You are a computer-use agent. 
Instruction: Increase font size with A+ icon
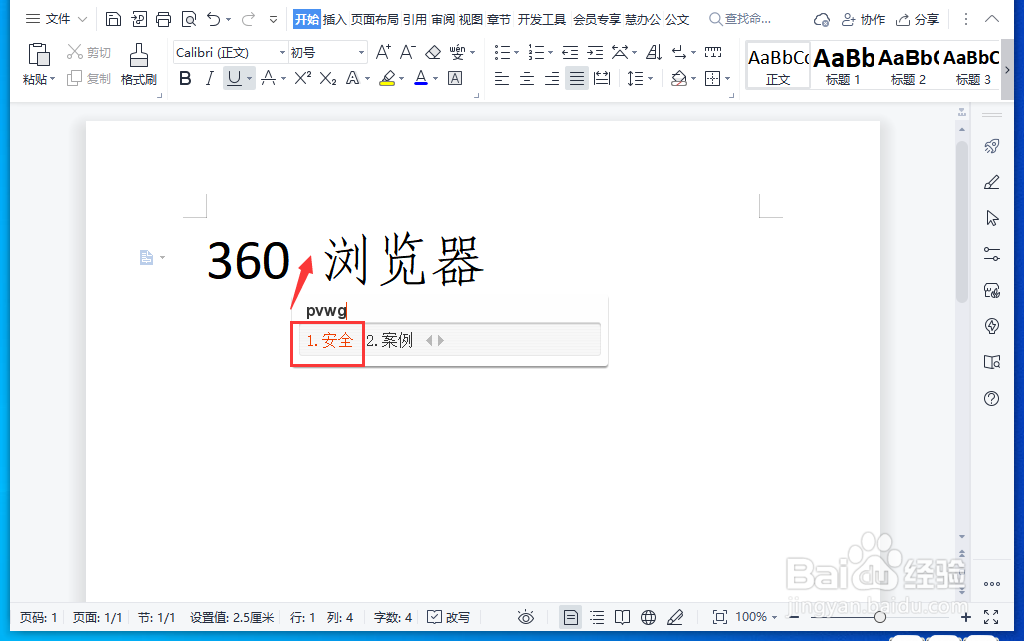383,52
